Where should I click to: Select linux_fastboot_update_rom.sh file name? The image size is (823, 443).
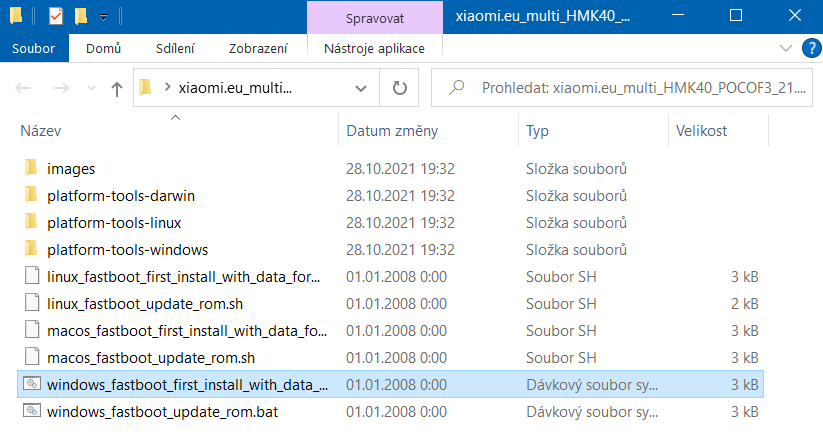click(145, 304)
